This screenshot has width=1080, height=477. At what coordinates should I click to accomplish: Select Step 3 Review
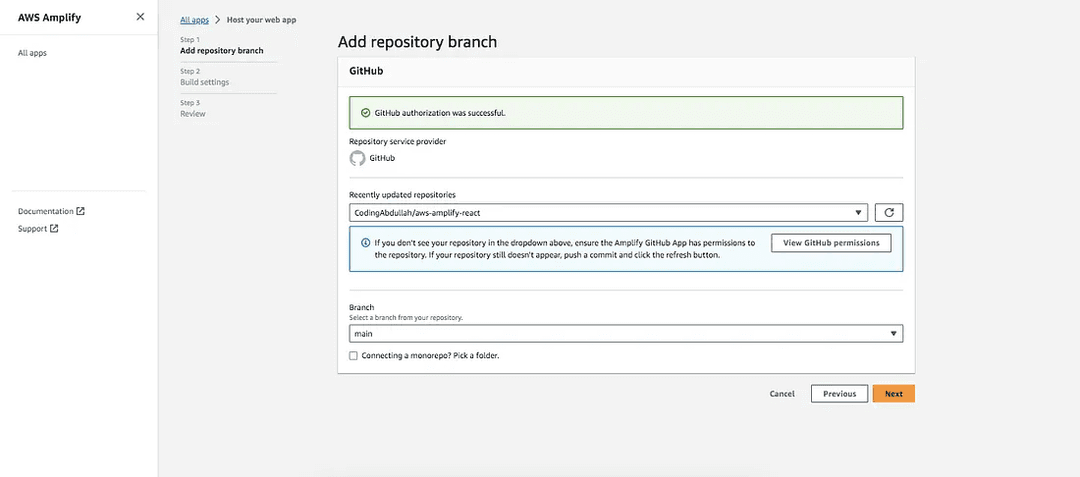(193, 113)
